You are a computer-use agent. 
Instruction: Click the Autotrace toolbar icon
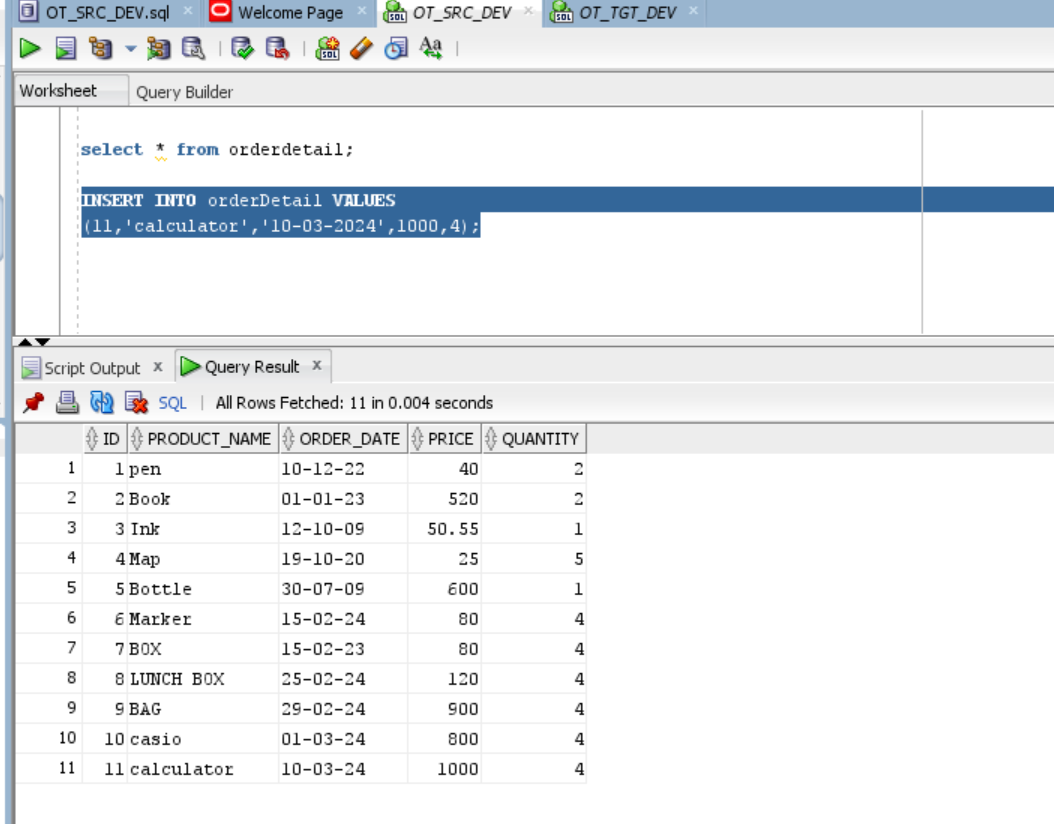tap(159, 48)
